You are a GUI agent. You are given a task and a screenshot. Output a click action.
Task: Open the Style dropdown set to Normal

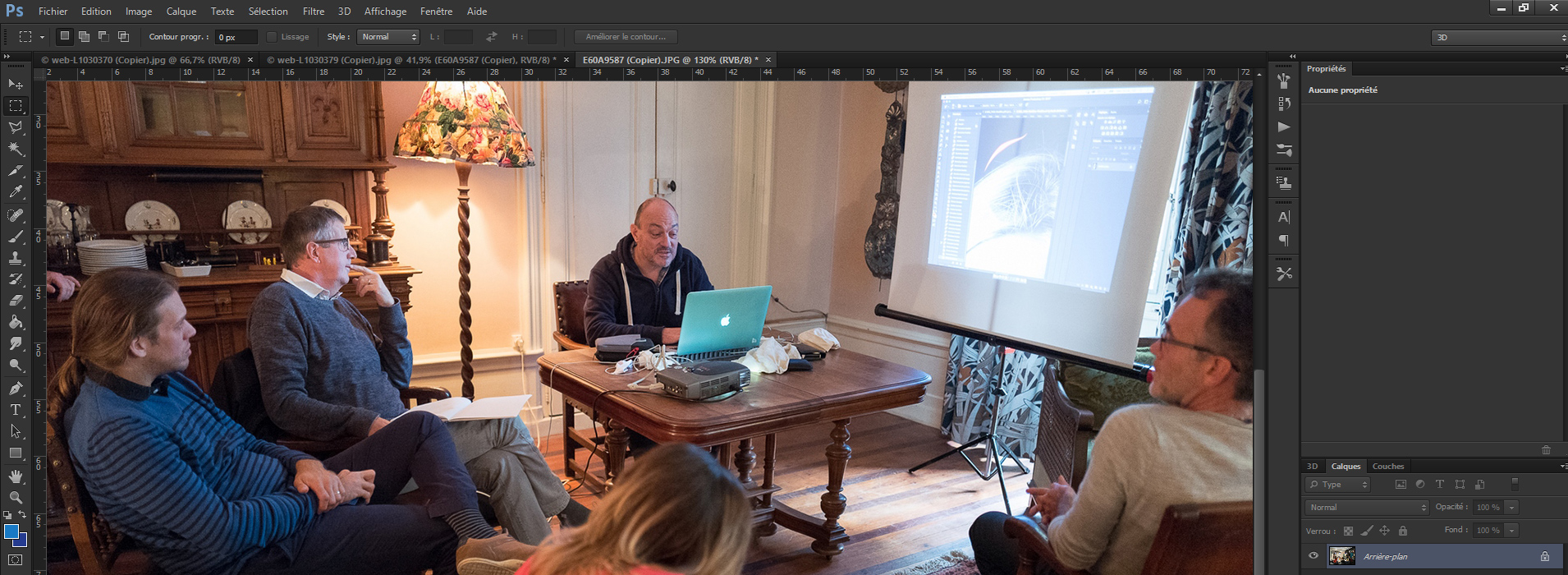click(x=388, y=37)
